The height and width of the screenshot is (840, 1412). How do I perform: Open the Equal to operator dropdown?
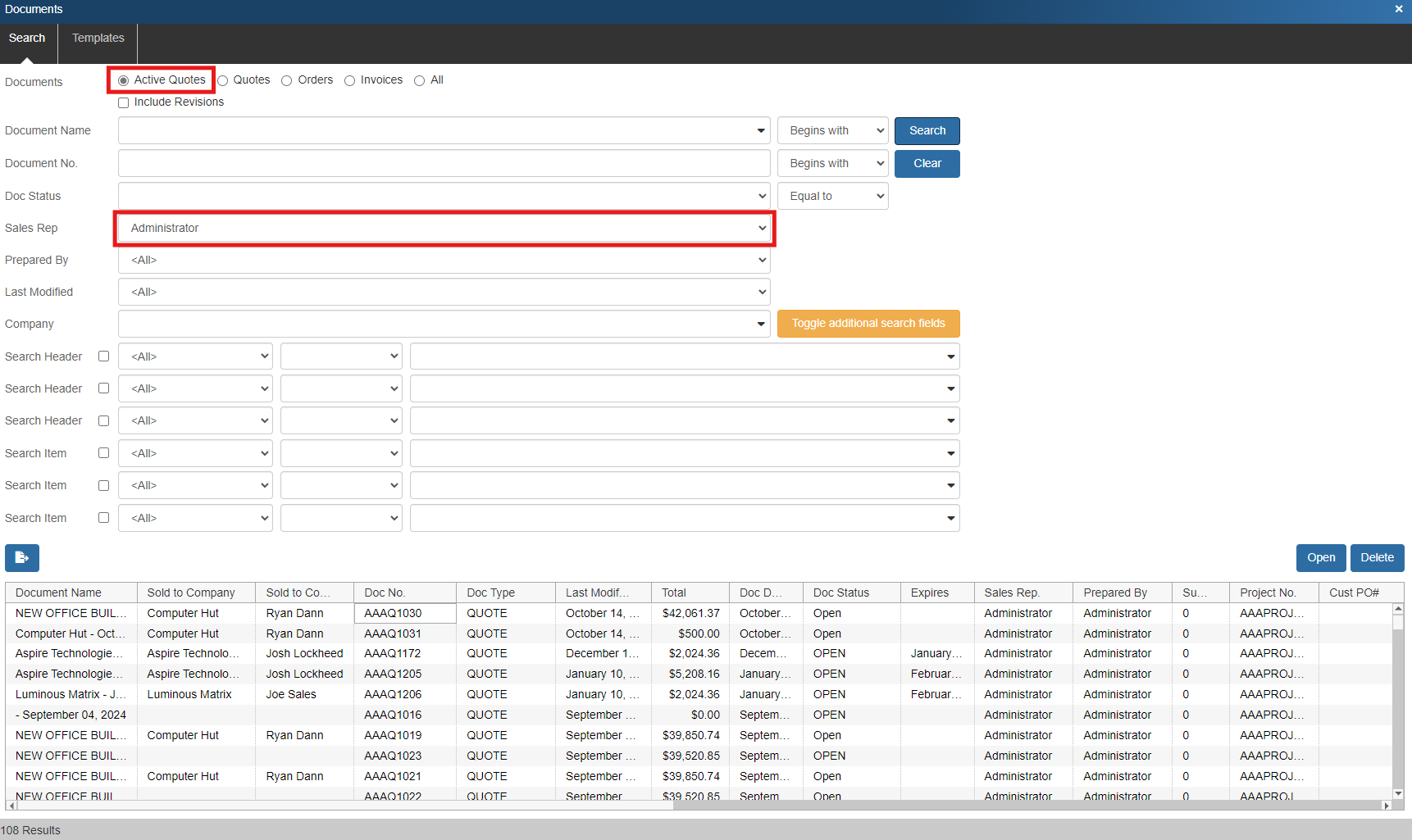click(832, 197)
